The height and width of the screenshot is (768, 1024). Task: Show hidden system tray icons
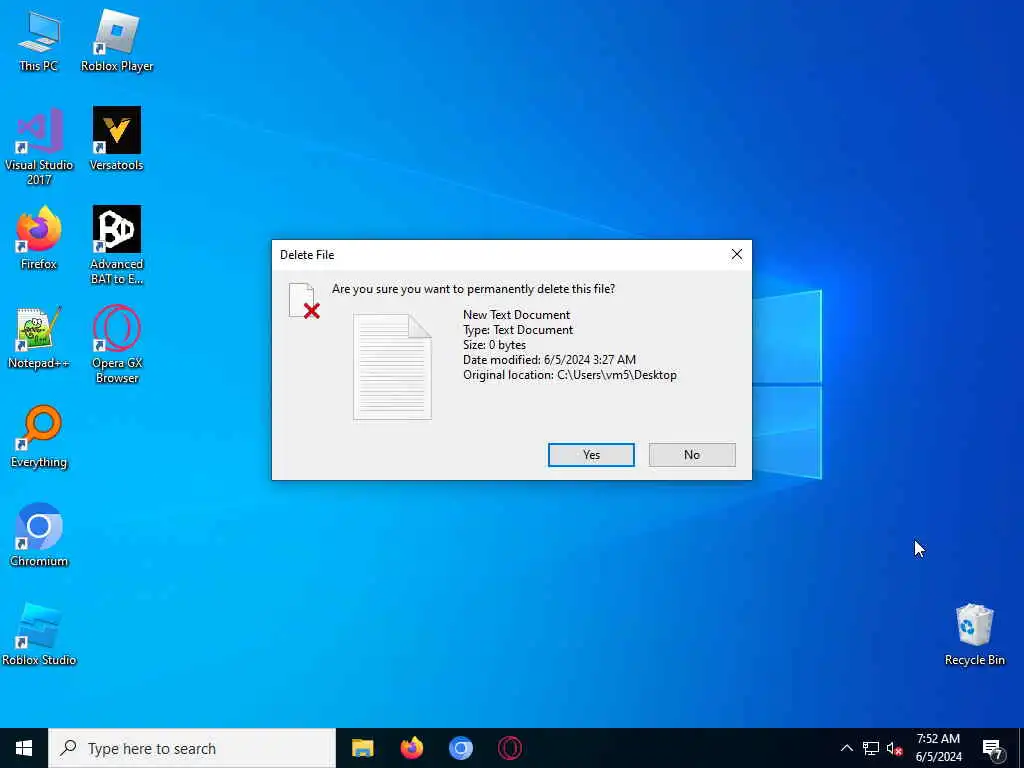(x=846, y=748)
